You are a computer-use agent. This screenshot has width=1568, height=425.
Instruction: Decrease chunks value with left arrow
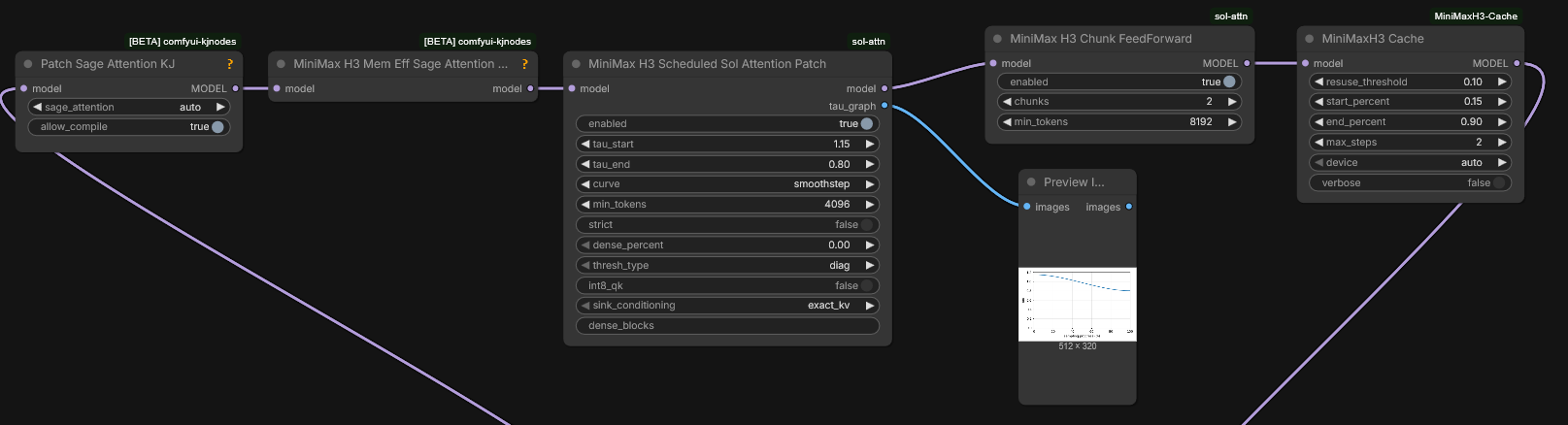point(1007,102)
